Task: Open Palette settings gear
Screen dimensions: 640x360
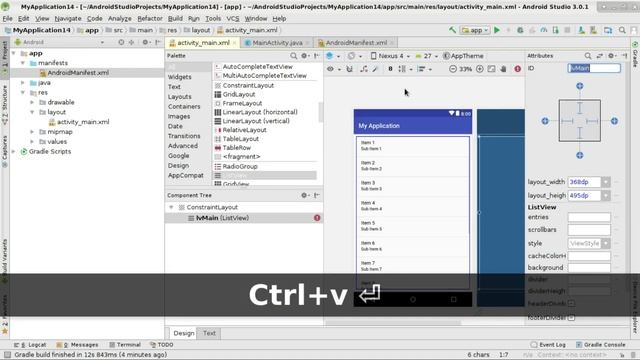Action: click(x=304, y=56)
